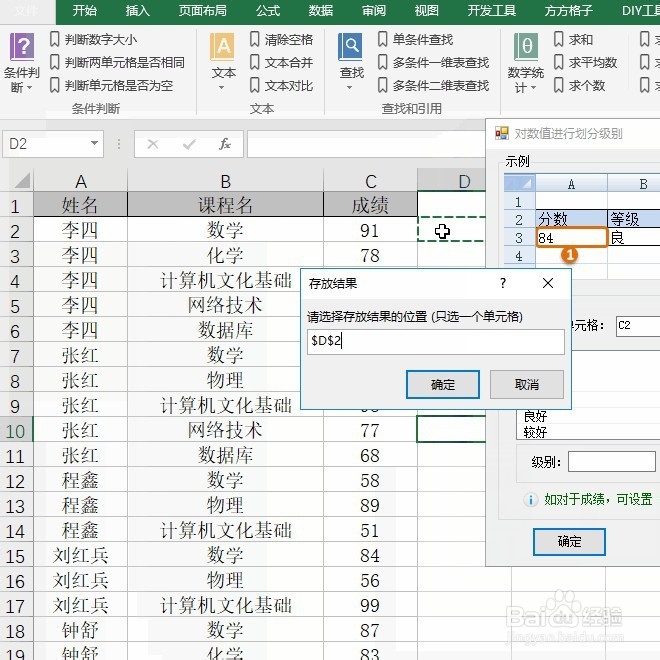
Task: Select the 较好 list entry
Action: click(x=535, y=432)
